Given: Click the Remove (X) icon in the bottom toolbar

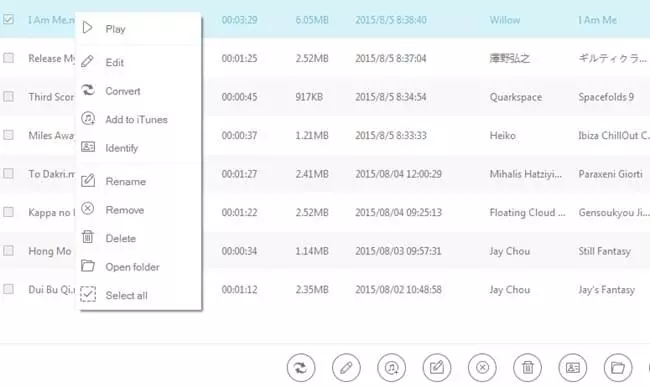Looking at the screenshot, I should (x=482, y=368).
